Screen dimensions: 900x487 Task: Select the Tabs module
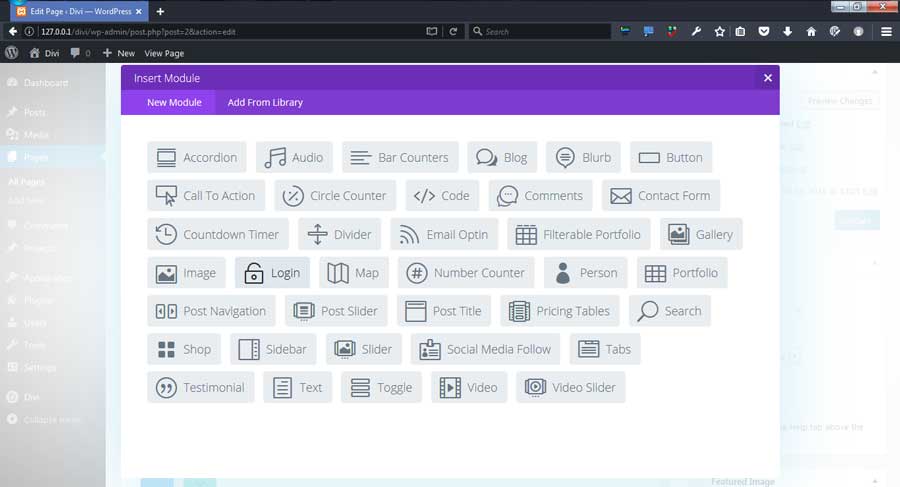(605, 349)
